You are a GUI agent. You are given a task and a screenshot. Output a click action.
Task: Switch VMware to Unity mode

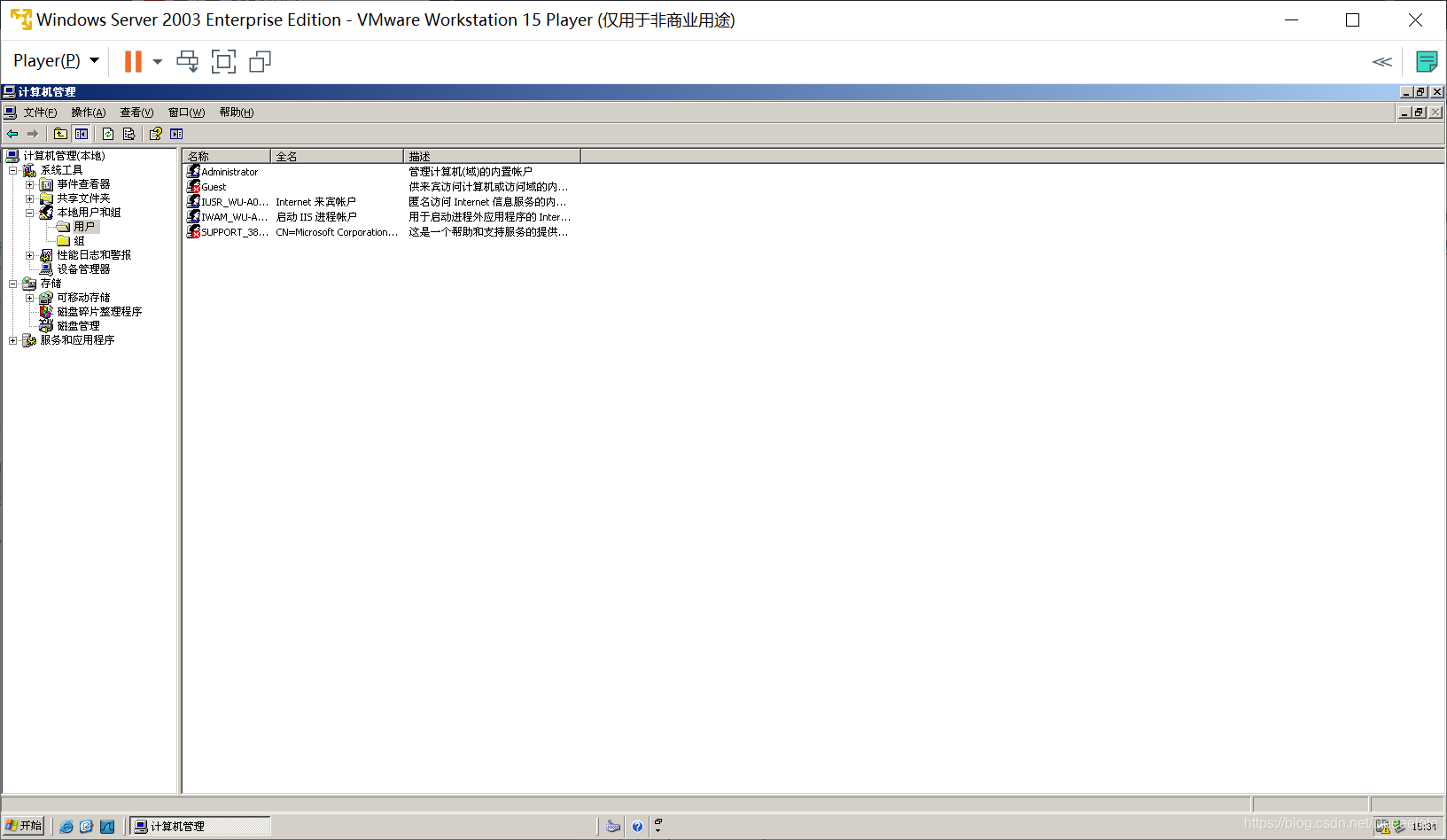260,61
